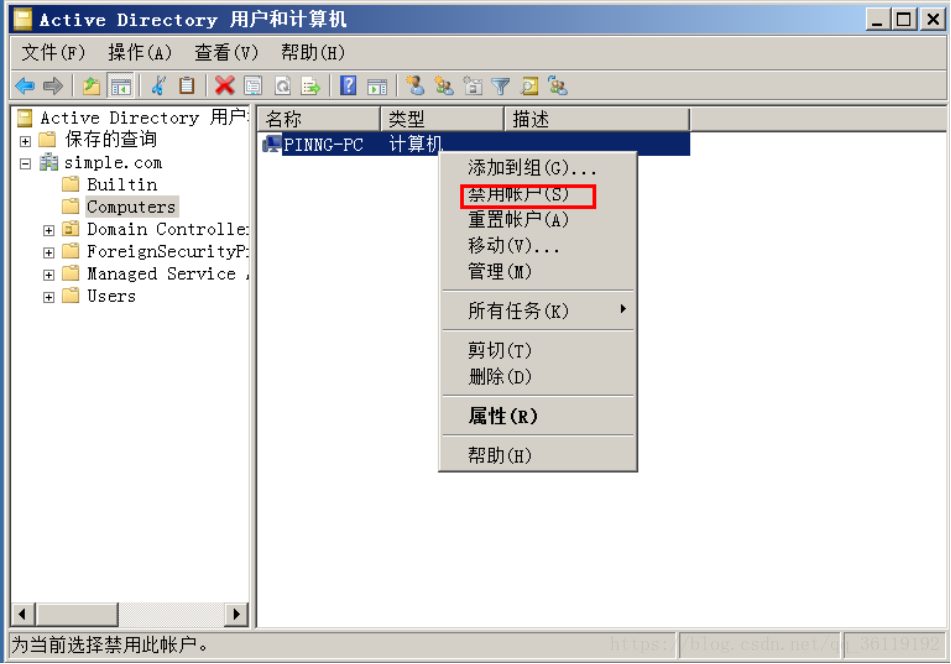Choose 移动(V)... in context menu

[x=537, y=246]
